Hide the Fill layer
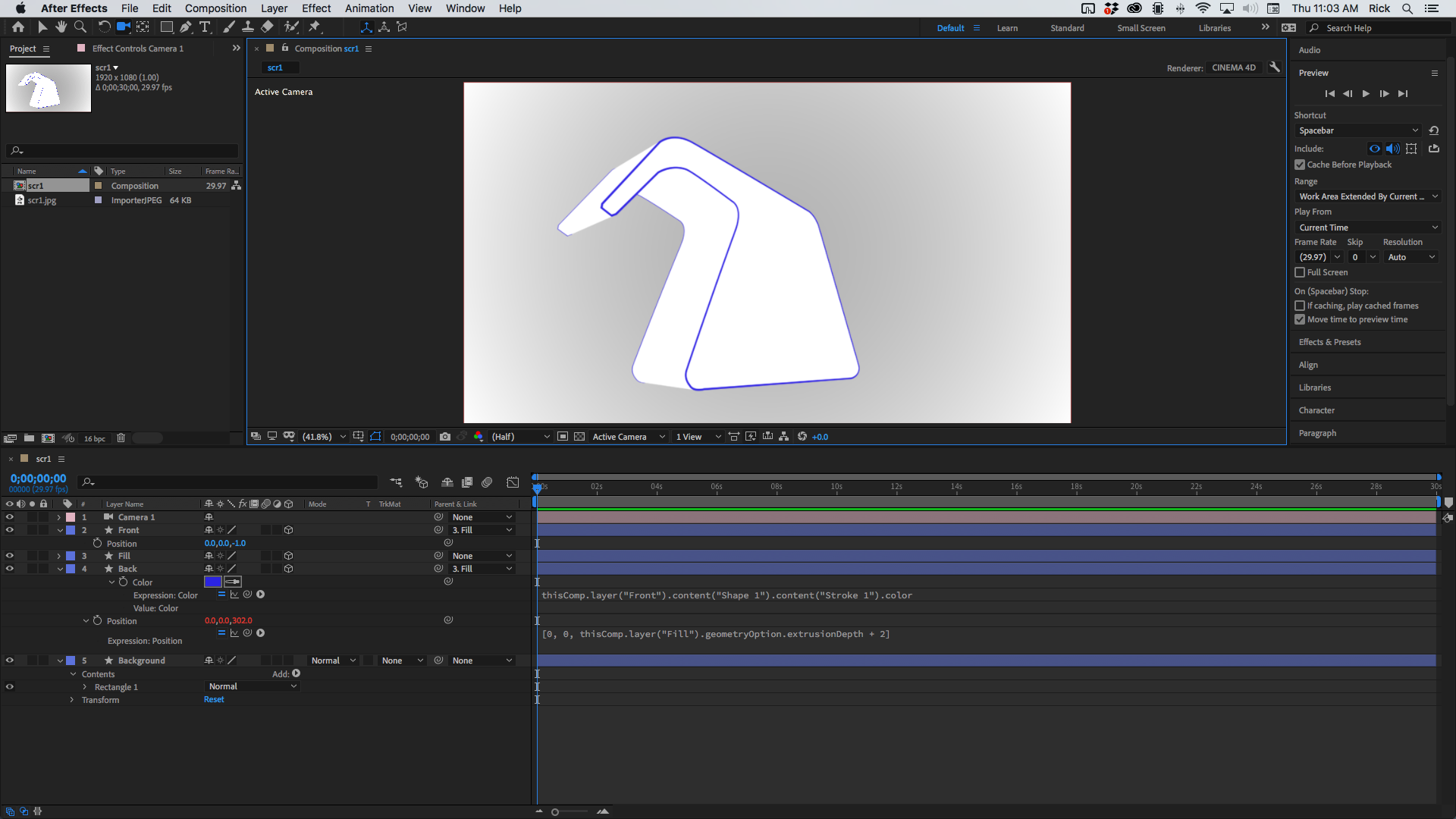1456x819 pixels. pyautogui.click(x=10, y=556)
